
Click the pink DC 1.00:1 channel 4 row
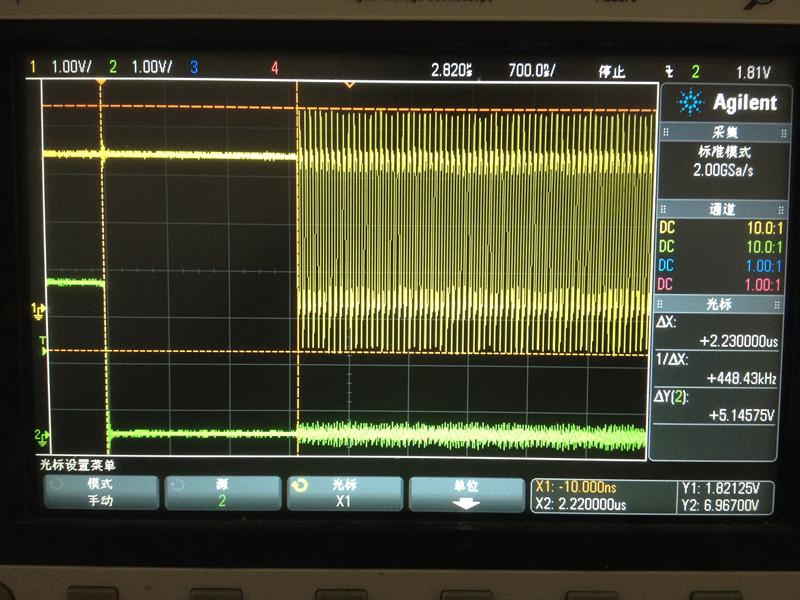719,284
